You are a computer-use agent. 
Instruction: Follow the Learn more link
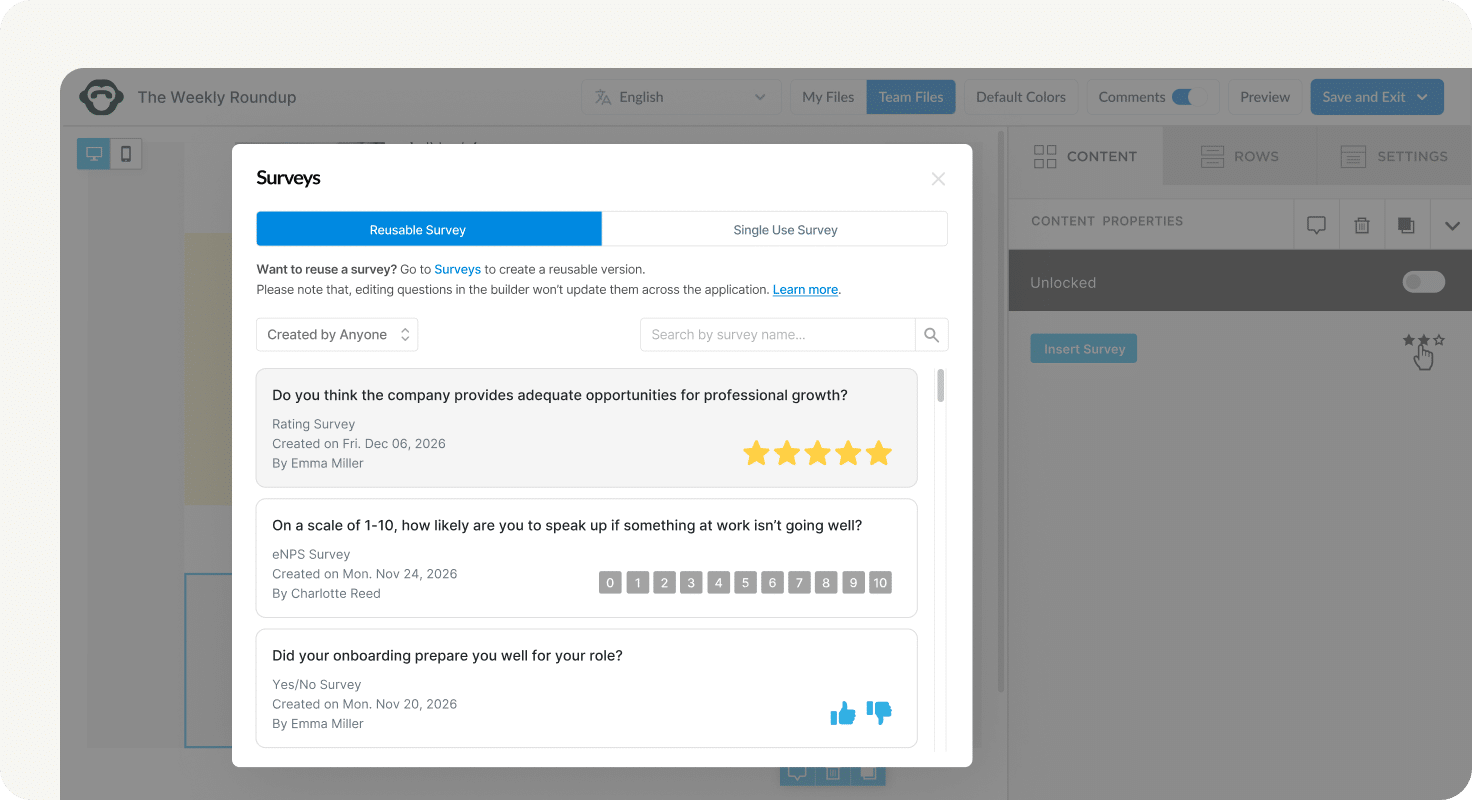[804, 289]
